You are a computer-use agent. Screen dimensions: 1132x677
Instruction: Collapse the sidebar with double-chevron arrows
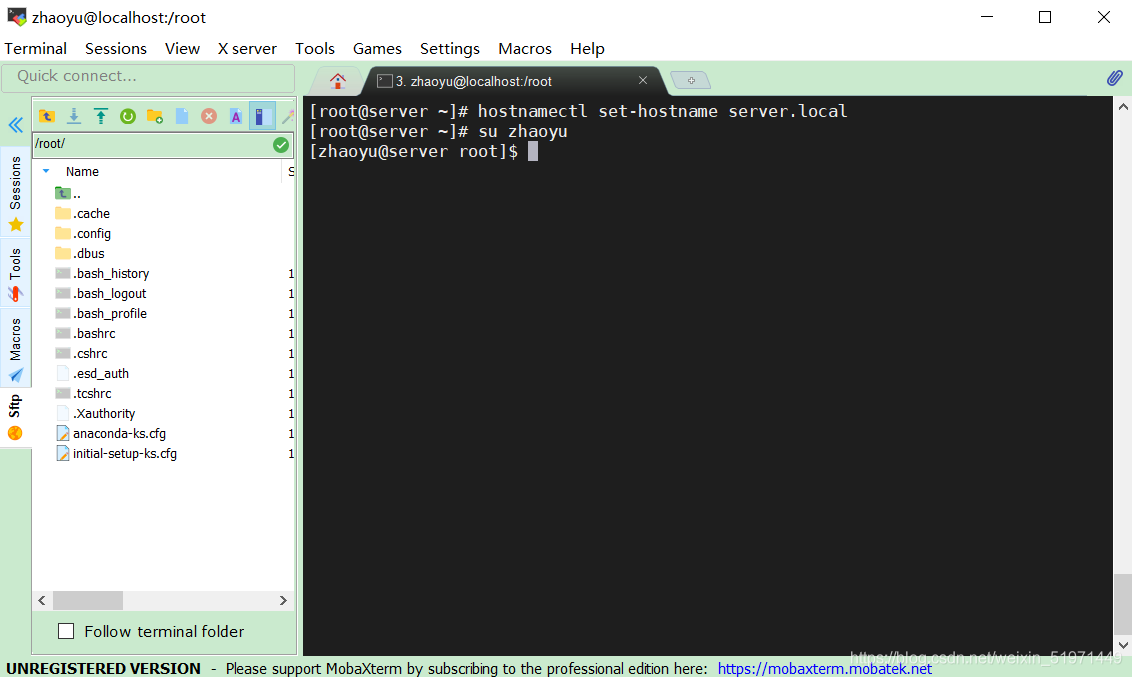[16, 125]
